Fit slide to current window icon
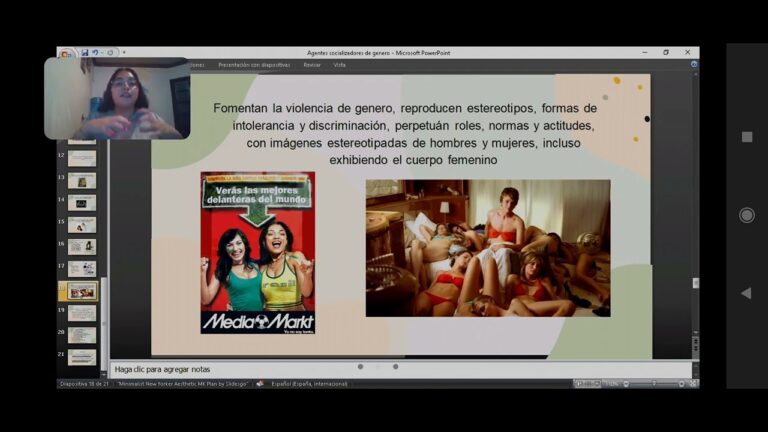 693,384
